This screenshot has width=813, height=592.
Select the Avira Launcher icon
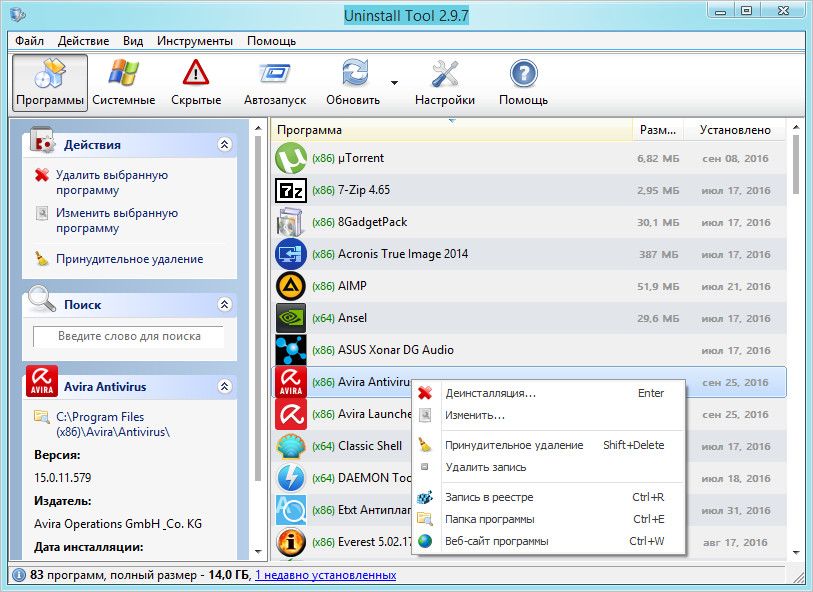[290, 414]
